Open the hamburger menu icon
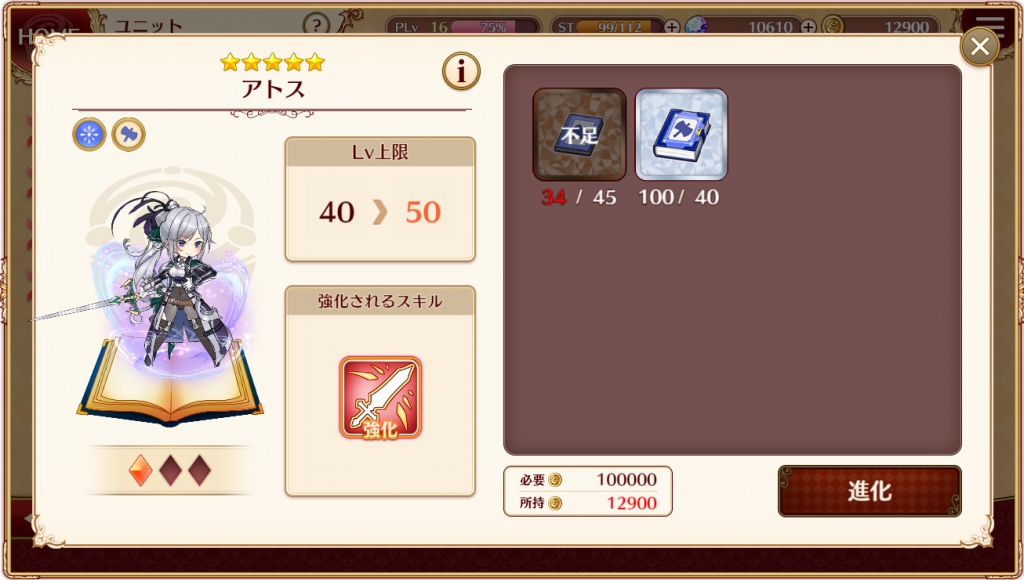 pyautogui.click(x=990, y=26)
